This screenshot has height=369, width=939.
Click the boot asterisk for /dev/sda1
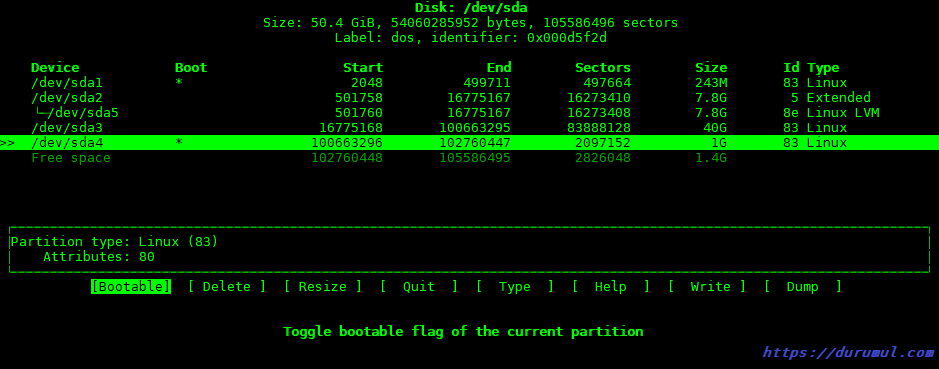tap(178, 83)
